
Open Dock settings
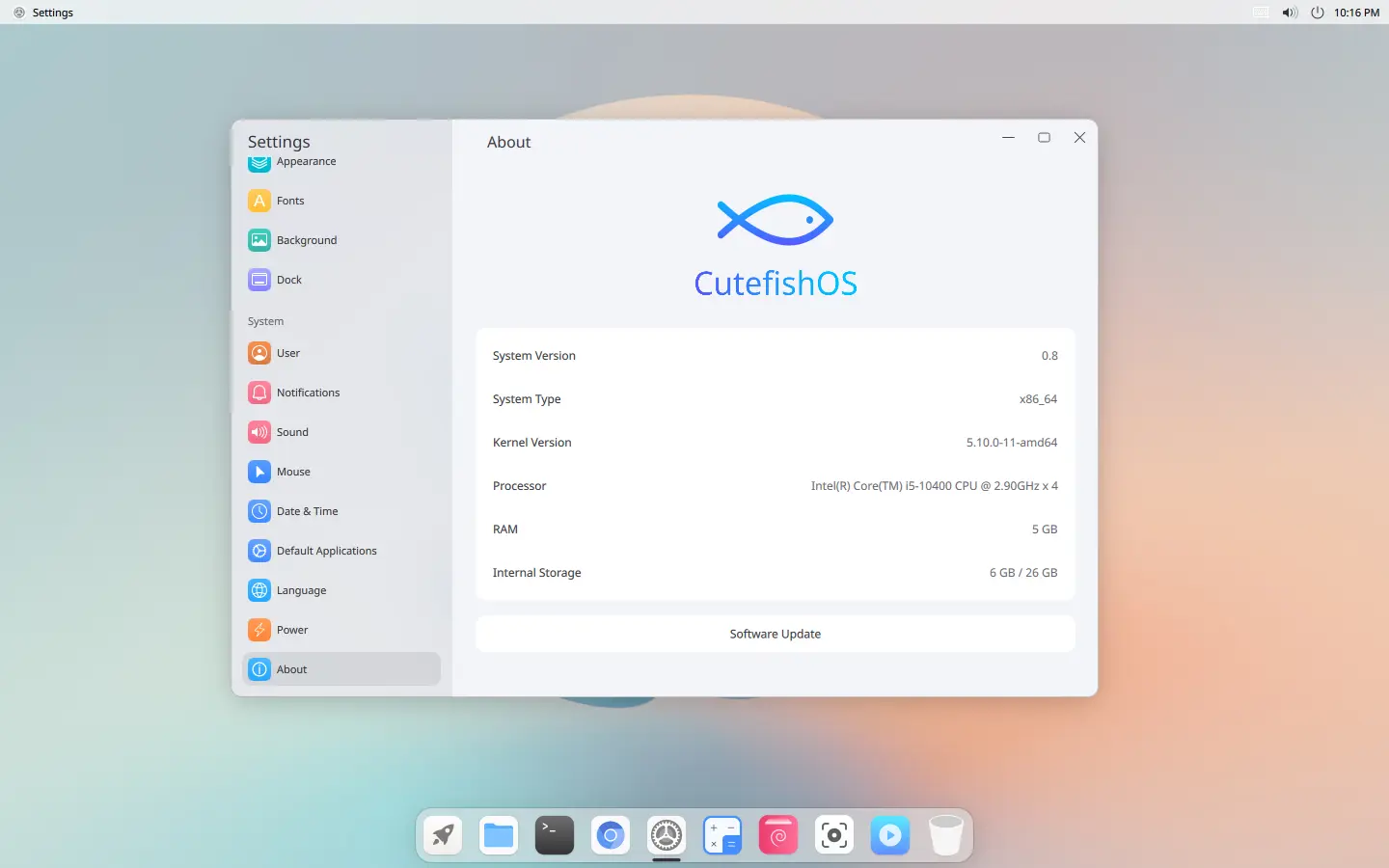tap(289, 280)
